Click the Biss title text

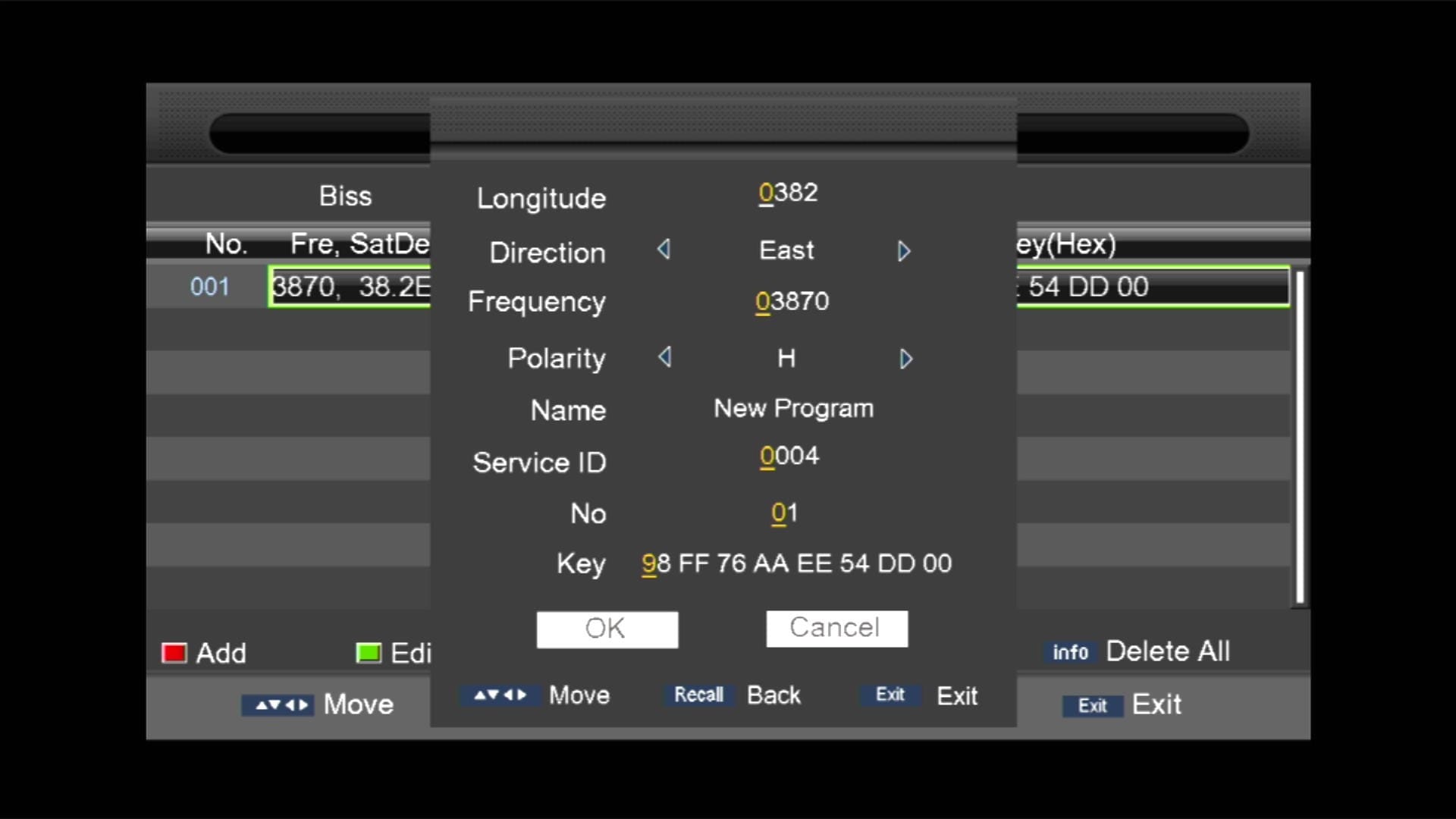[346, 196]
